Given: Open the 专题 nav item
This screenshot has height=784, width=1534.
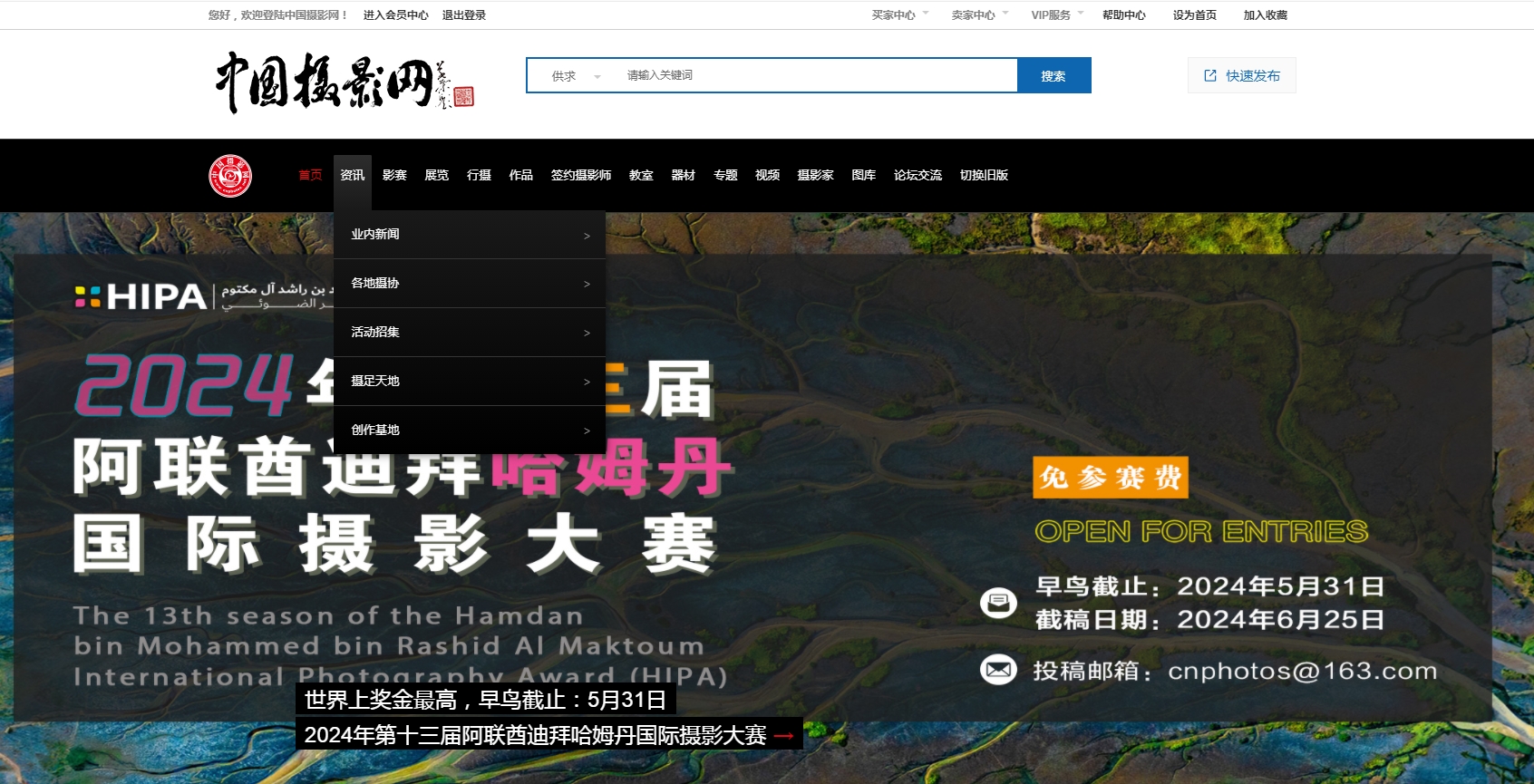Looking at the screenshot, I should click(725, 176).
